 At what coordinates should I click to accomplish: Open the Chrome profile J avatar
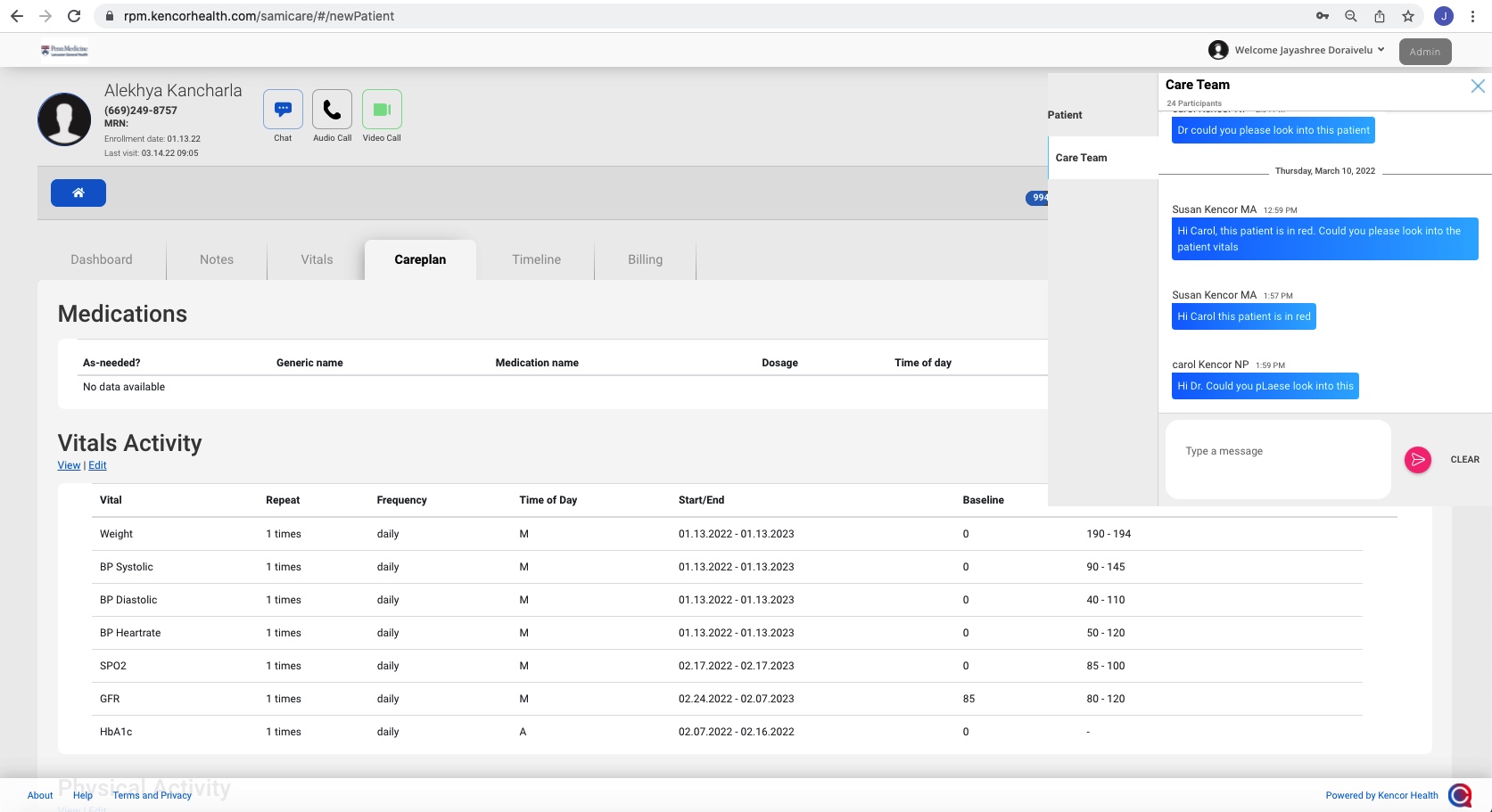(1444, 16)
